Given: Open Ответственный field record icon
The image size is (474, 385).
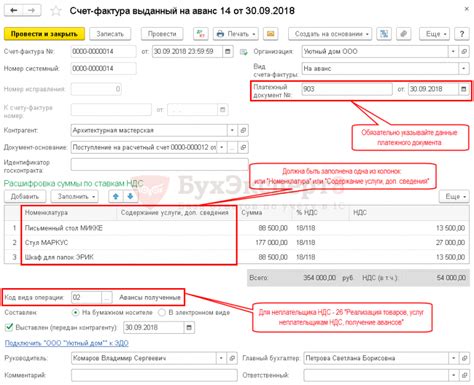Looking at the screenshot, I should 464,375.
